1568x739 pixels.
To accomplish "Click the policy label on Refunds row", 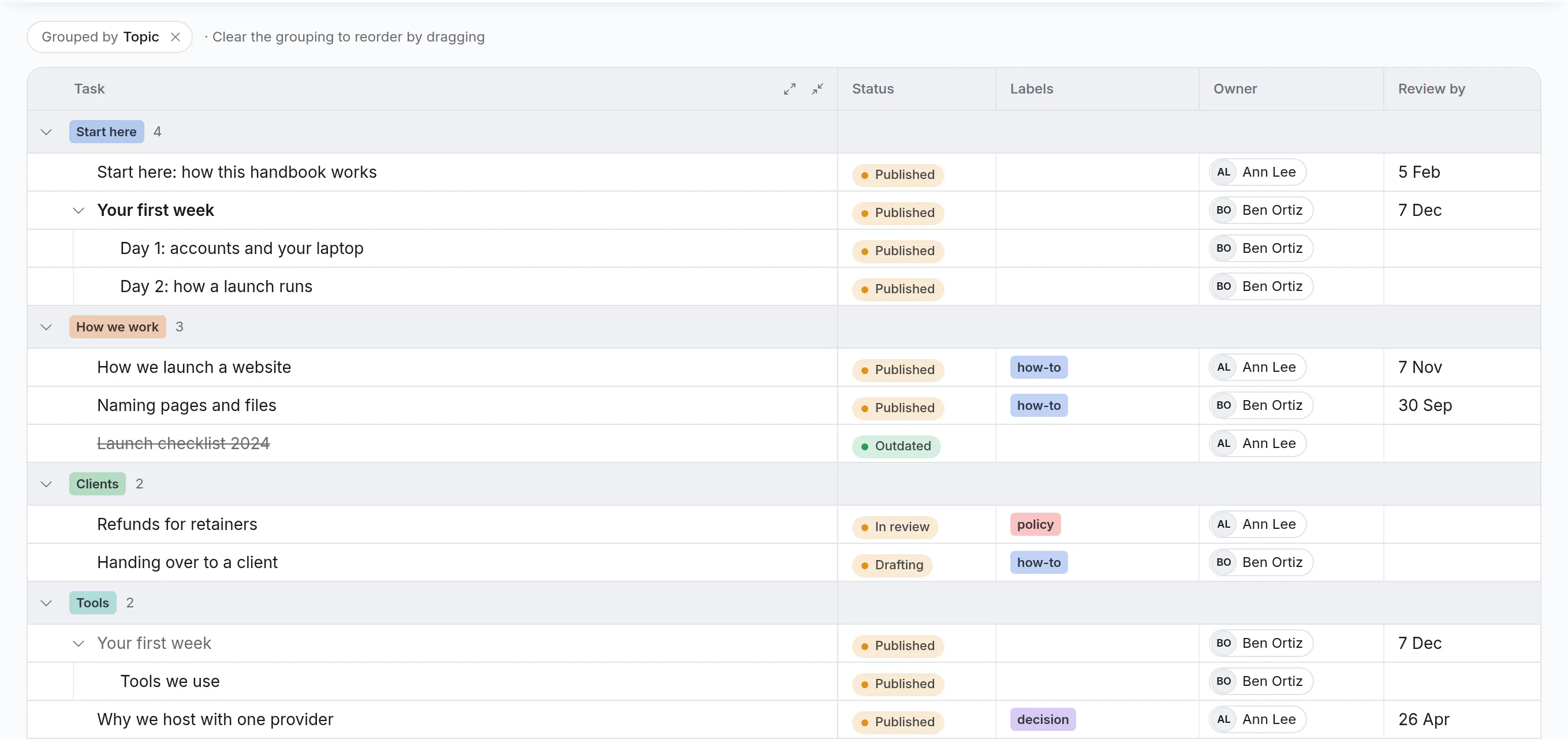I will 1035,525.
